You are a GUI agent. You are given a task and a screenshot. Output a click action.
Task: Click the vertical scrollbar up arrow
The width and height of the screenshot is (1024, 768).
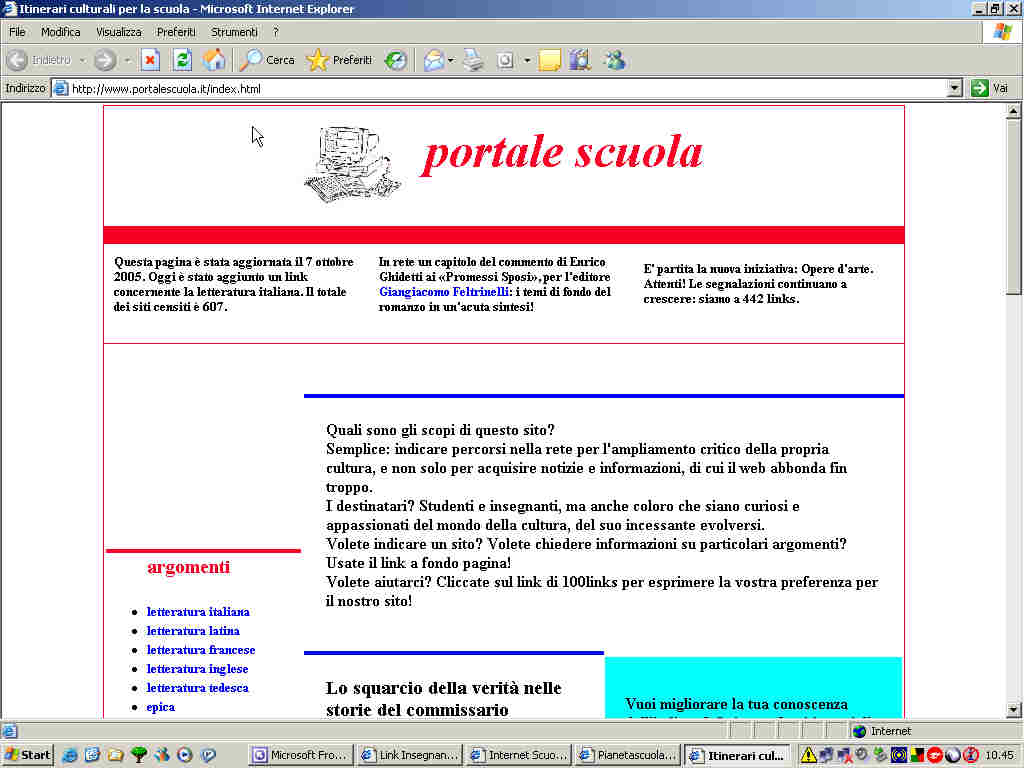[x=1013, y=111]
